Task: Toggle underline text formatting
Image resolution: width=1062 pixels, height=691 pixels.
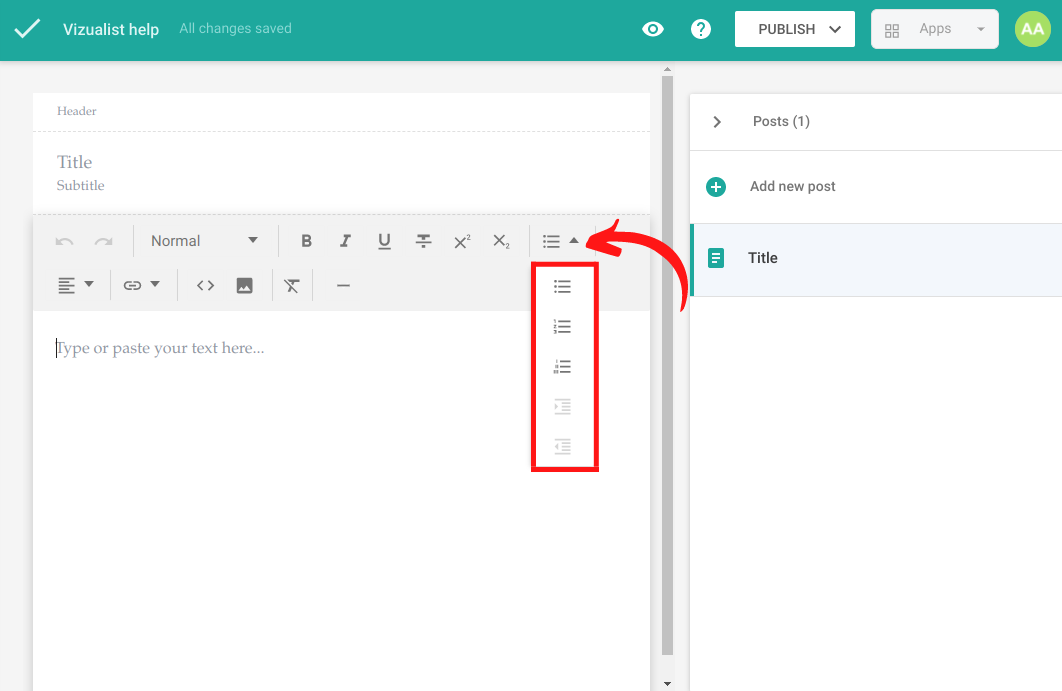Action: (x=384, y=241)
